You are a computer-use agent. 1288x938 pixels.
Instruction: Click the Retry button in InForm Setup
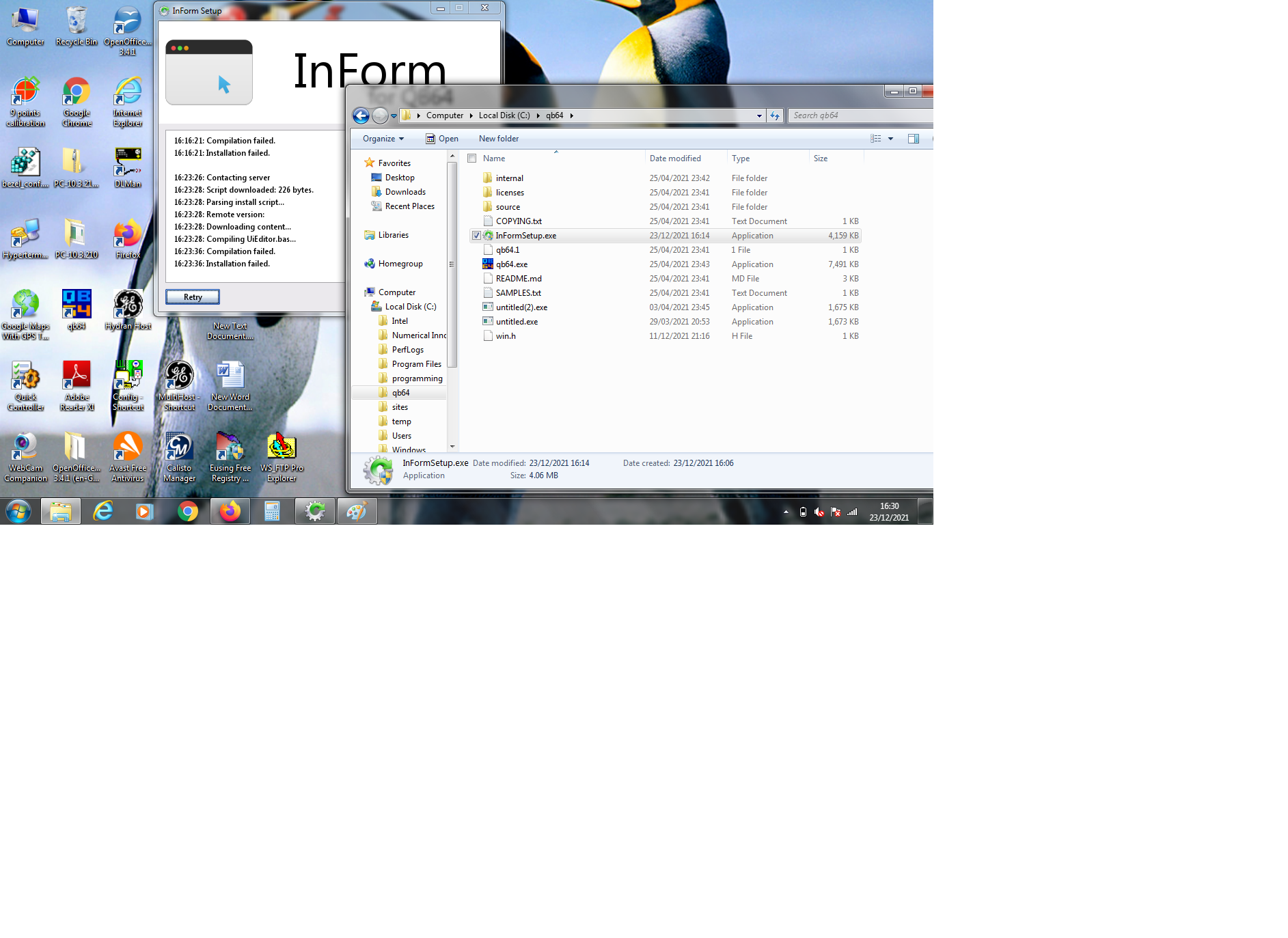point(193,297)
